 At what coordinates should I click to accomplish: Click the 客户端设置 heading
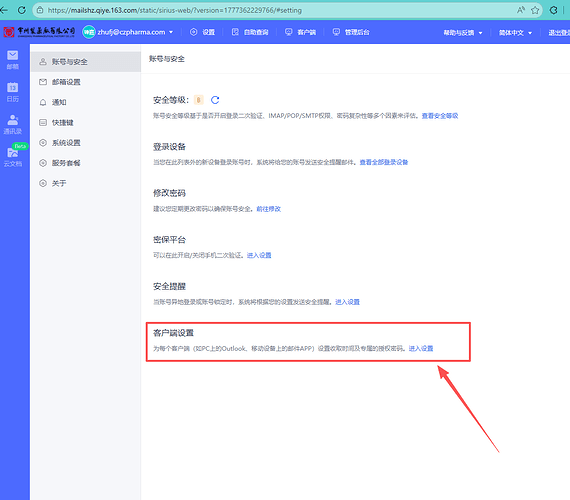pyautogui.click(x=173, y=333)
